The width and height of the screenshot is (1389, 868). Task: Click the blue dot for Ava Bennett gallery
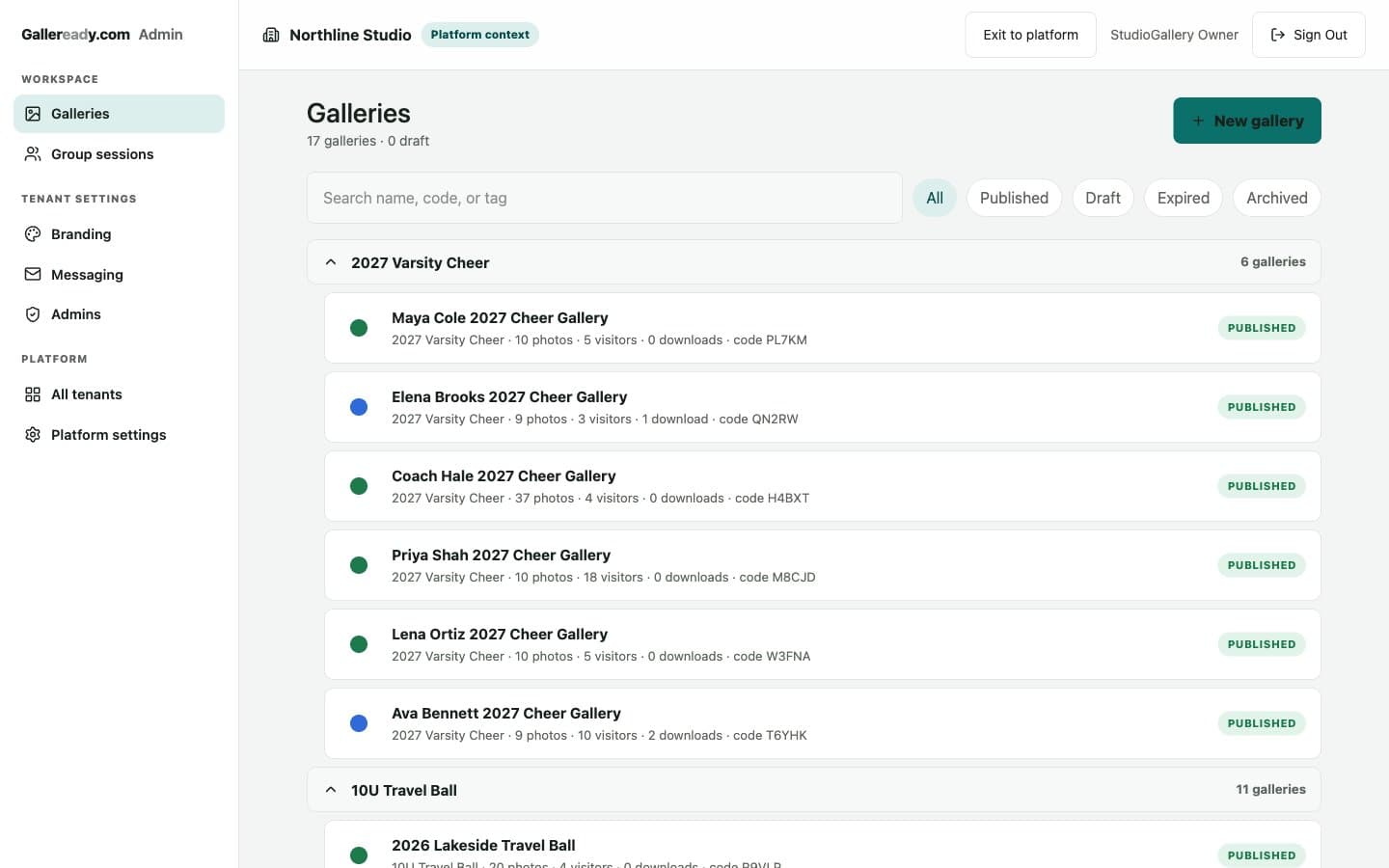[359, 723]
